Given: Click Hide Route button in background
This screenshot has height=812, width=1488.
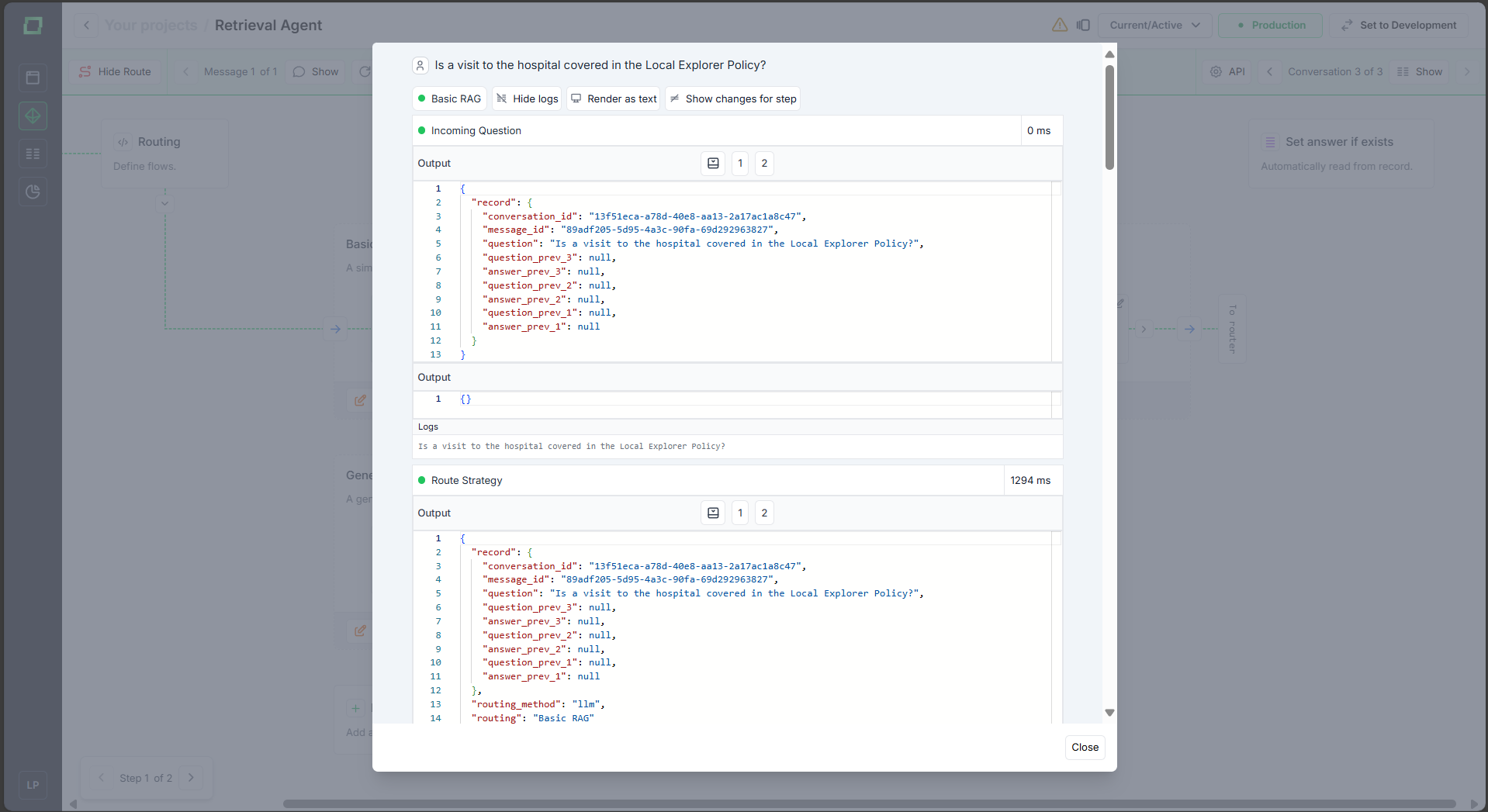Looking at the screenshot, I should click(x=116, y=71).
